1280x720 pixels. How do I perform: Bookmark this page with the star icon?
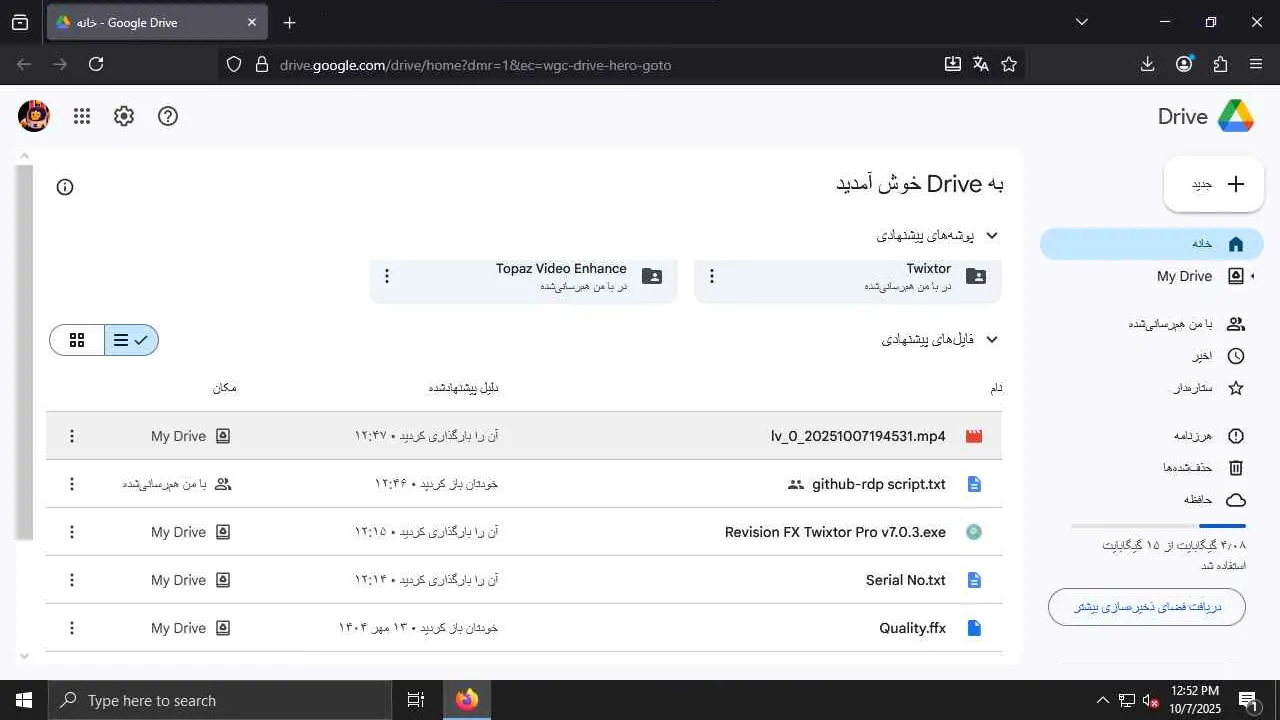pos(1009,64)
